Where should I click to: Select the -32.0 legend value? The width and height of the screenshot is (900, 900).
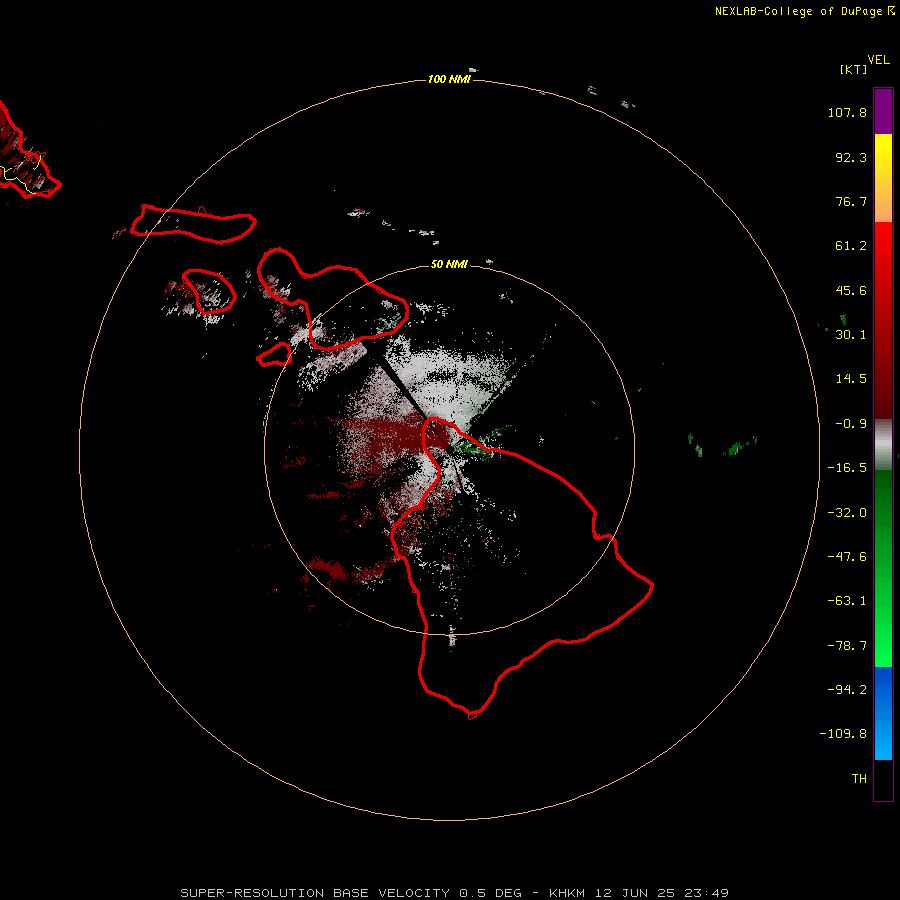(847, 513)
